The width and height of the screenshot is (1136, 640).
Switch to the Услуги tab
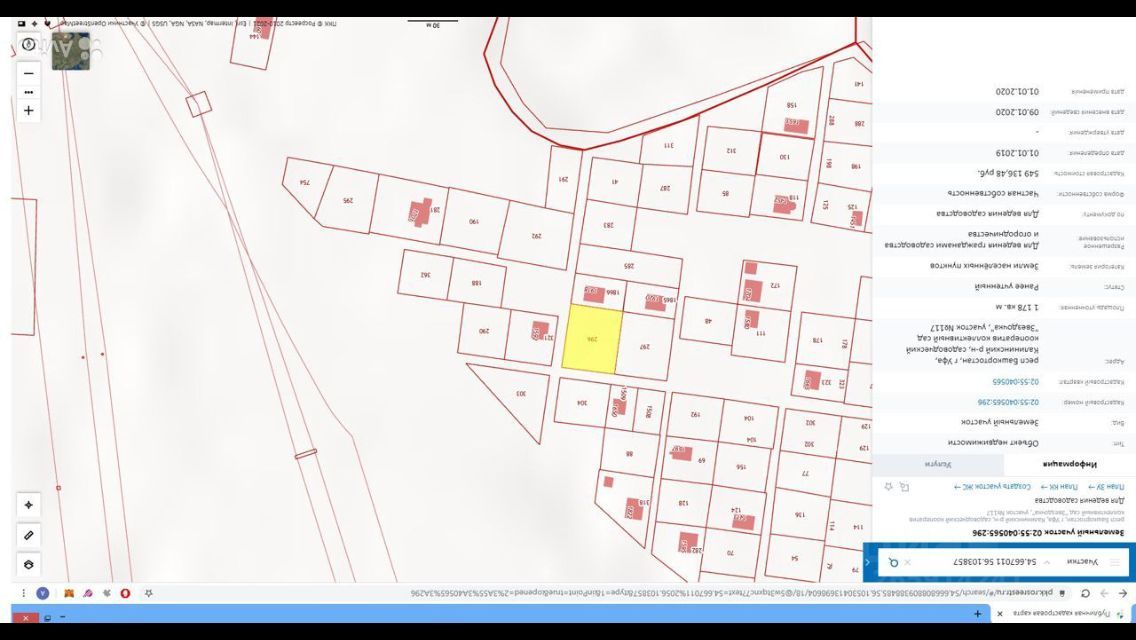[938, 464]
